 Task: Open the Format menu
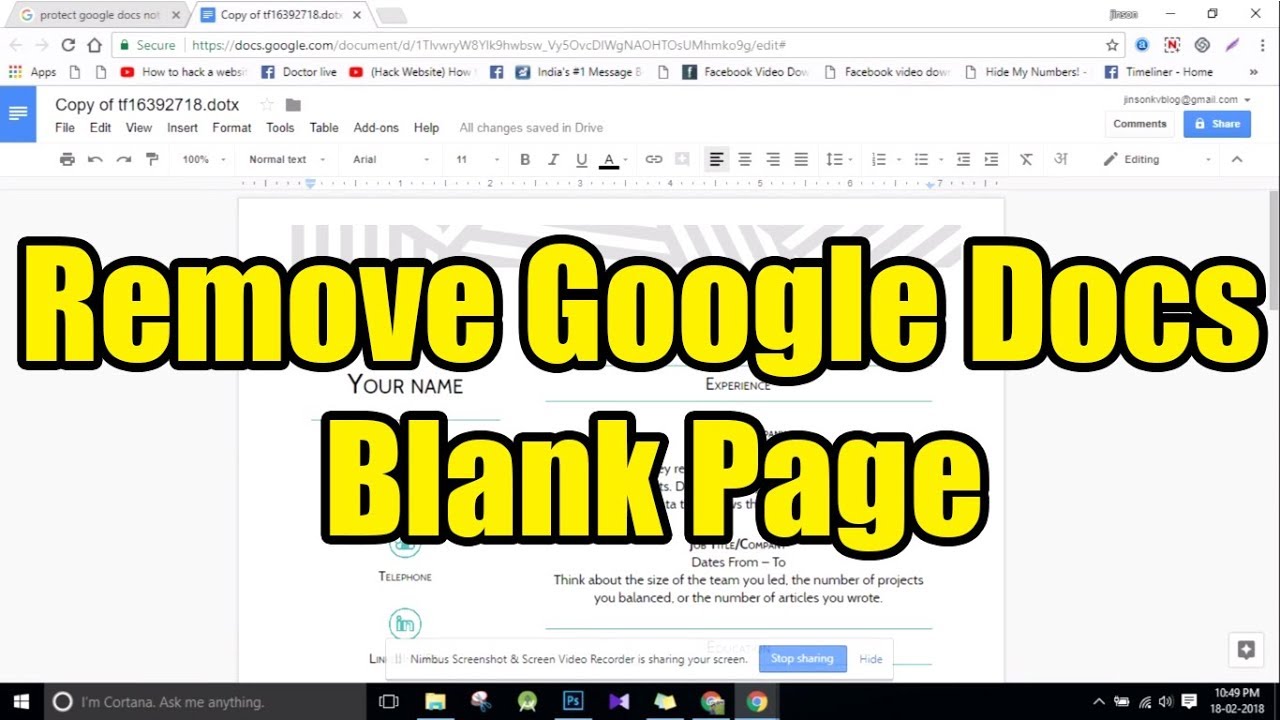(232, 128)
